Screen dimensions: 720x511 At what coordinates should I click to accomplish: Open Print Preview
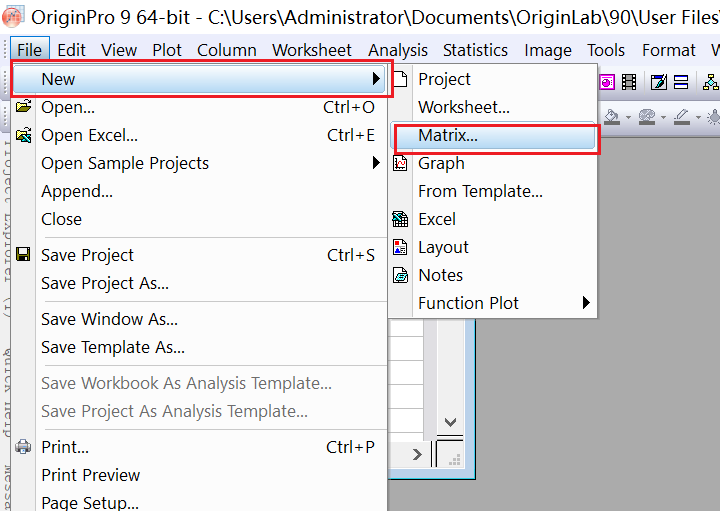point(200,475)
